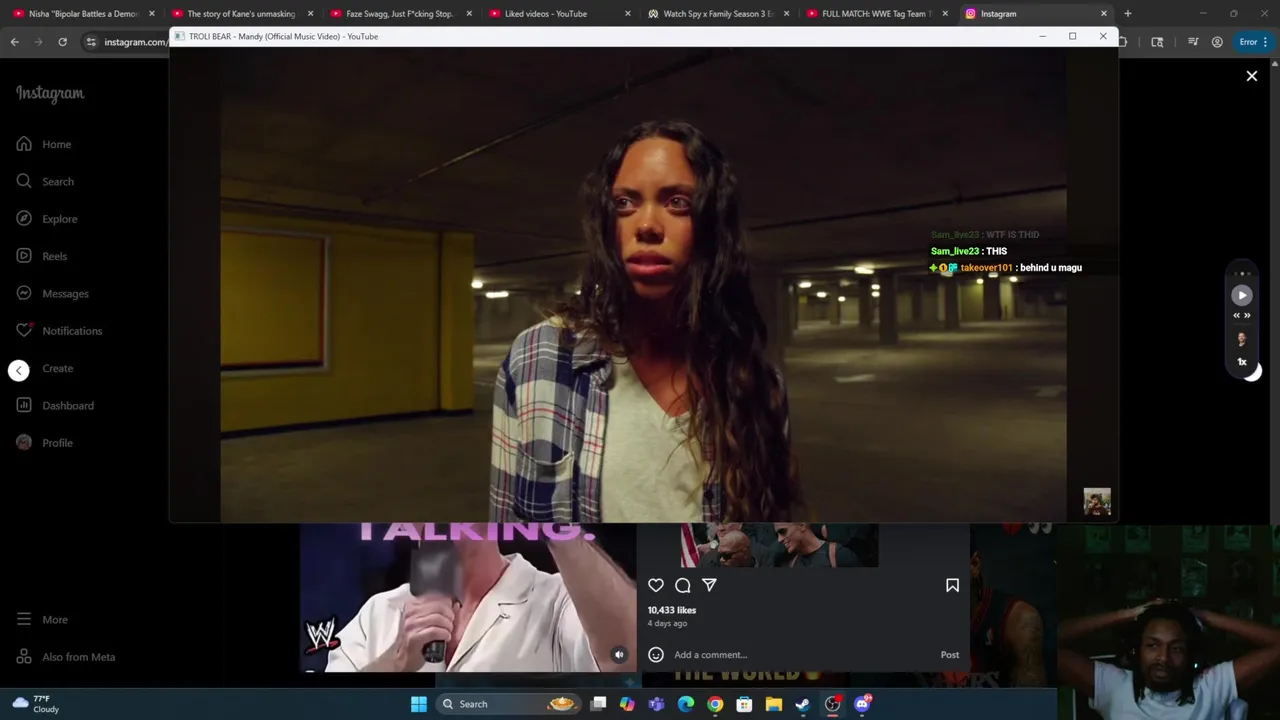Open Notifications in the Instagram sidebar

pyautogui.click(x=58, y=331)
